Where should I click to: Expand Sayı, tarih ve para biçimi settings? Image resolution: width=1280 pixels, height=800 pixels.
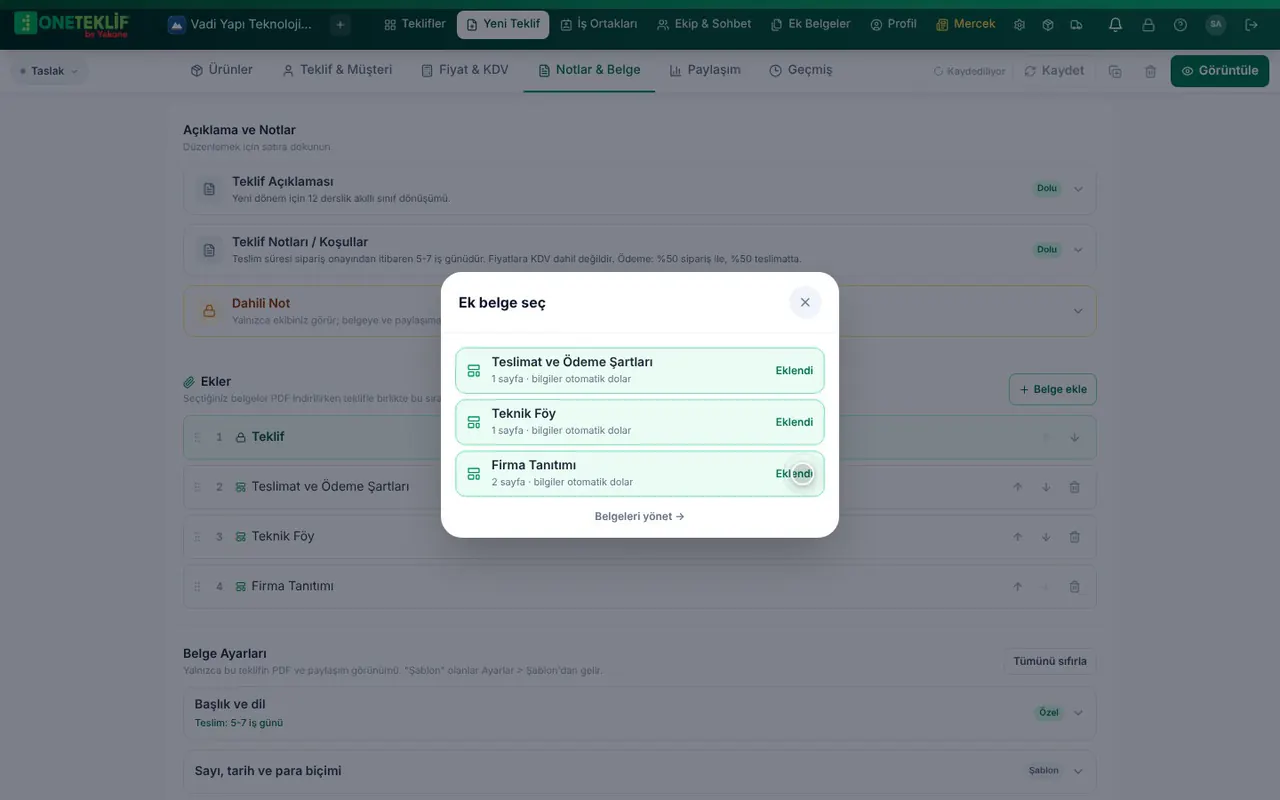(x=640, y=771)
